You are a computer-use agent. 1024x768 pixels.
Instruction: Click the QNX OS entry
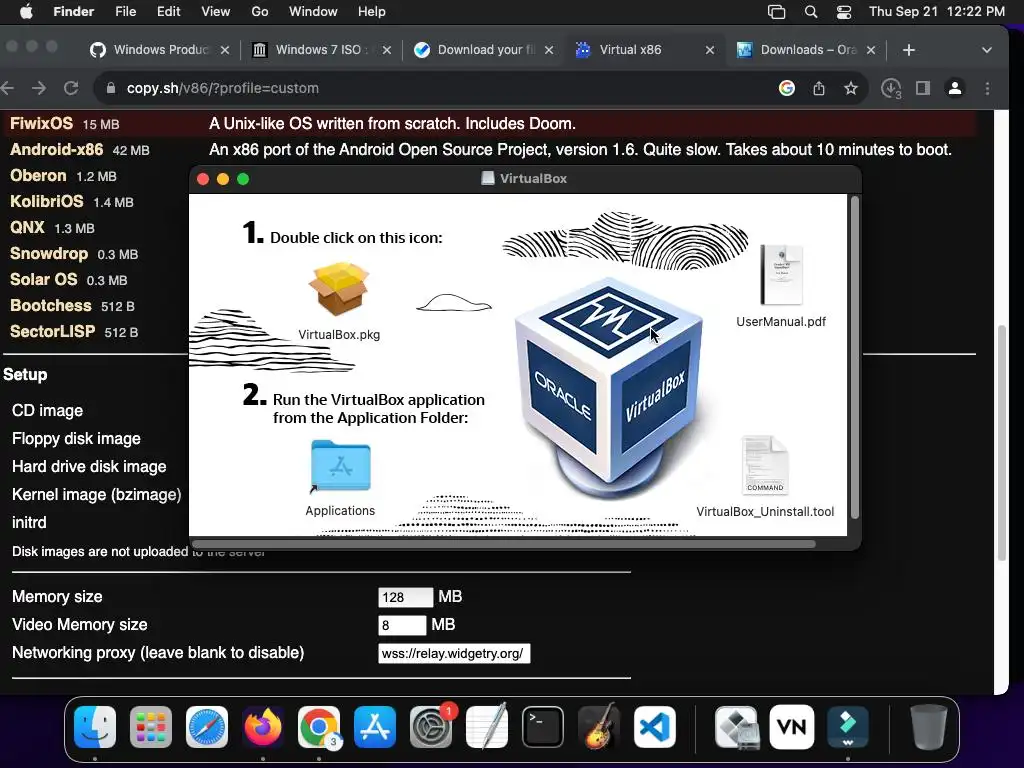(x=27, y=227)
